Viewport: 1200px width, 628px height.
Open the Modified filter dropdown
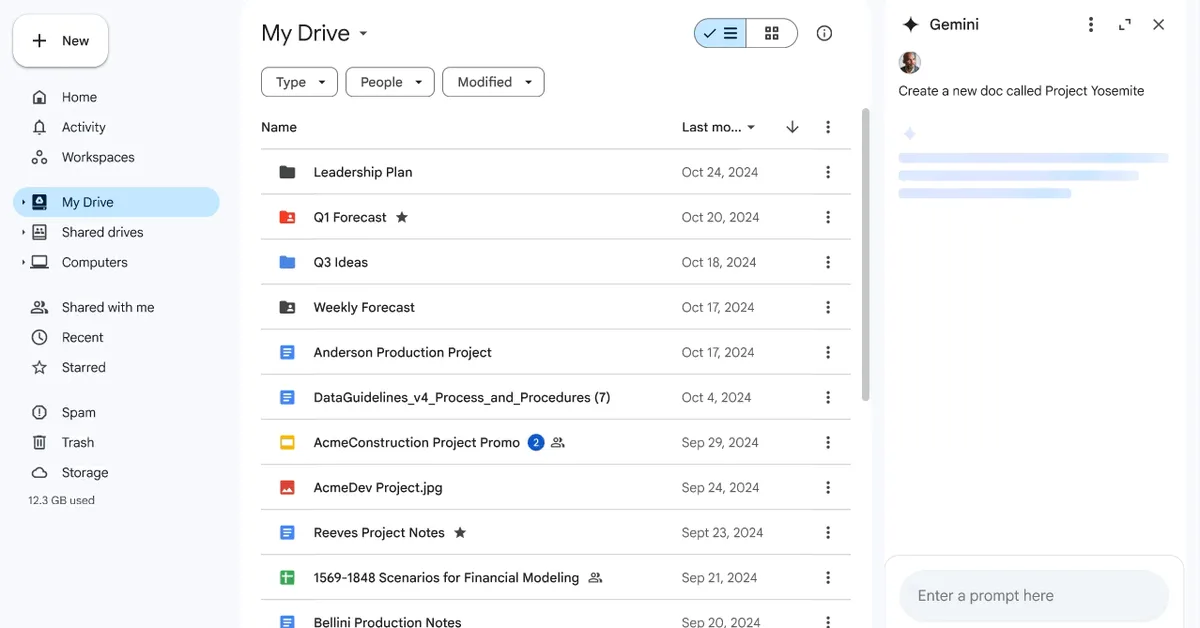[x=493, y=82]
